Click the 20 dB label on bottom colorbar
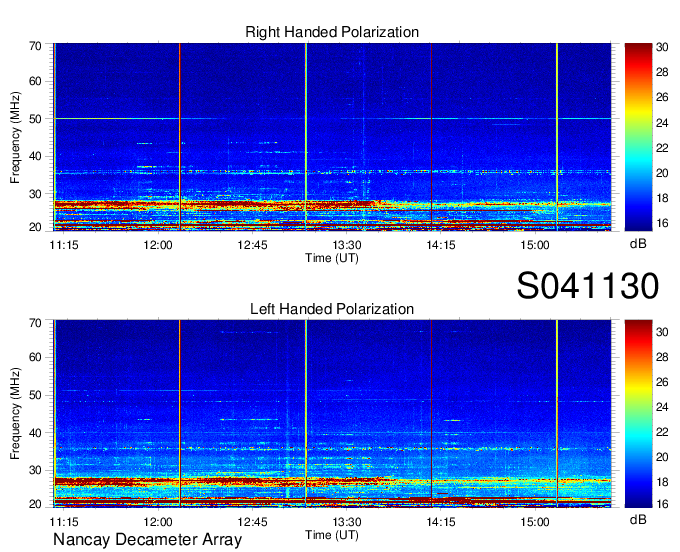680x552 pixels. (x=662, y=457)
